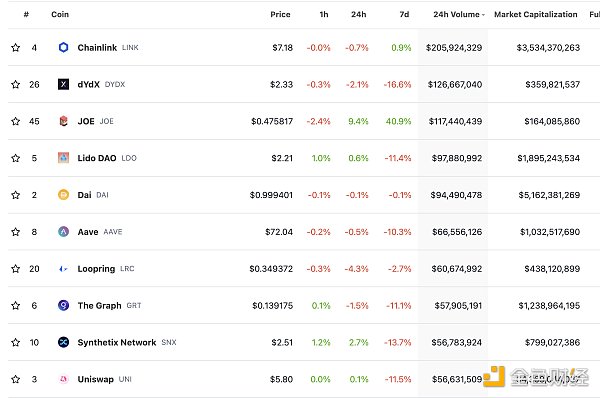
Task: Toggle favorite star for Uniswap
Action: 16,379
